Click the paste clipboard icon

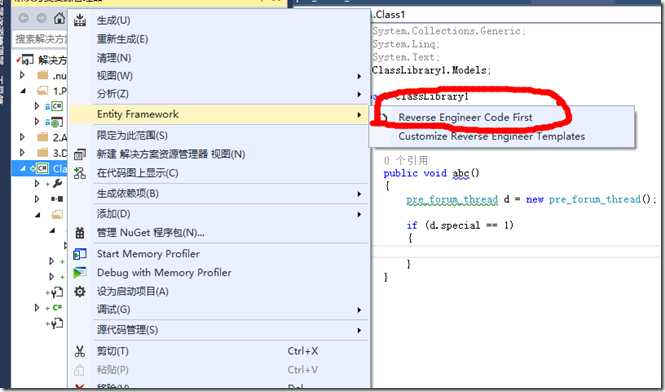click(80, 370)
